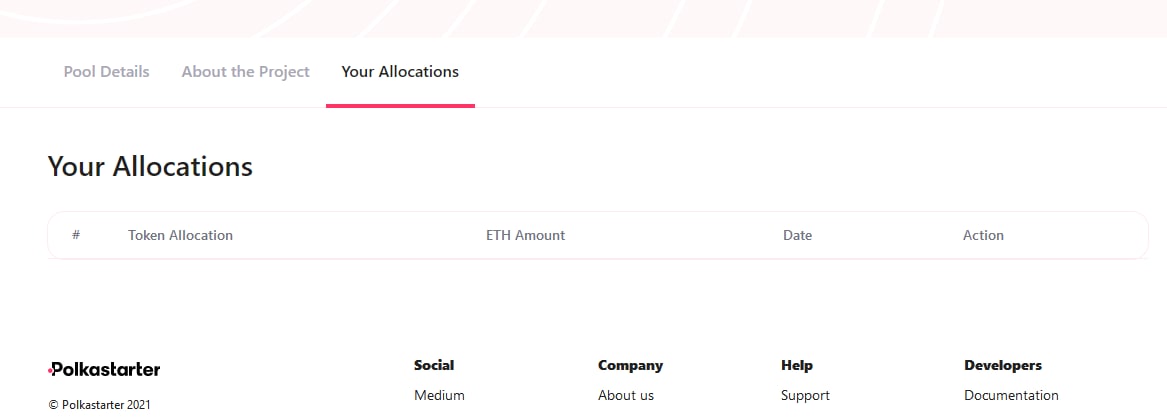The width and height of the screenshot is (1167, 417).
Task: Select the Your Allocations tab
Action: click(400, 72)
